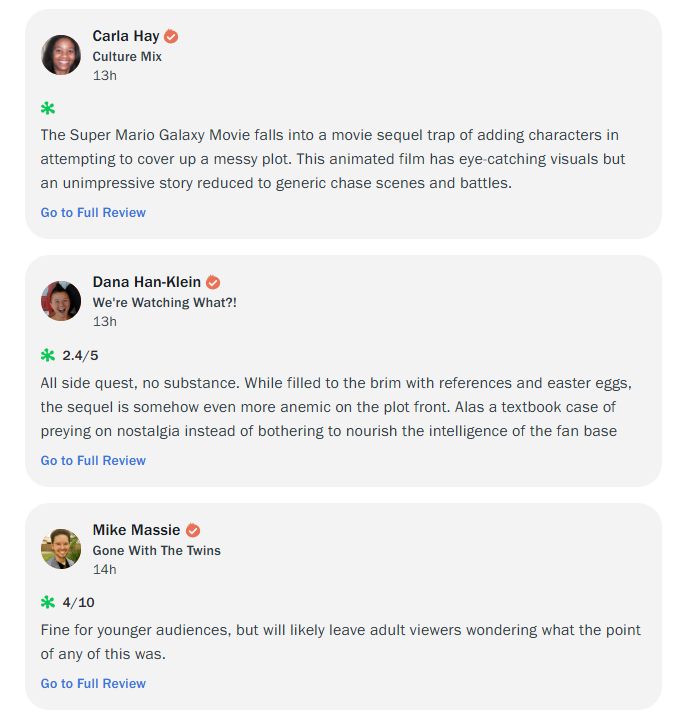Image resolution: width=695 pixels, height=723 pixels.
Task: Open Dana Han-Klein's full review link
Action: point(93,460)
